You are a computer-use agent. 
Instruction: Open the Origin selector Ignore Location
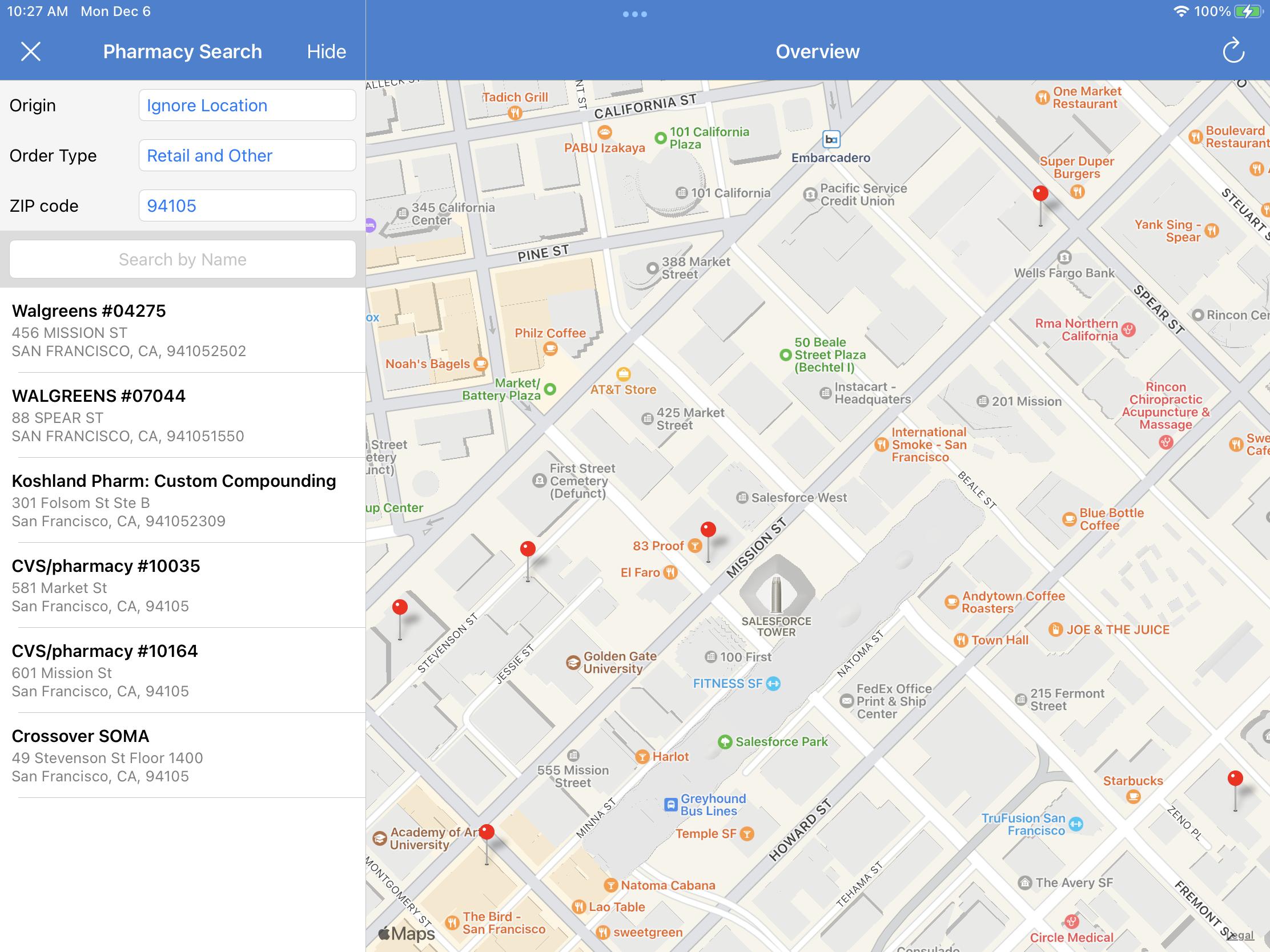[x=247, y=105]
